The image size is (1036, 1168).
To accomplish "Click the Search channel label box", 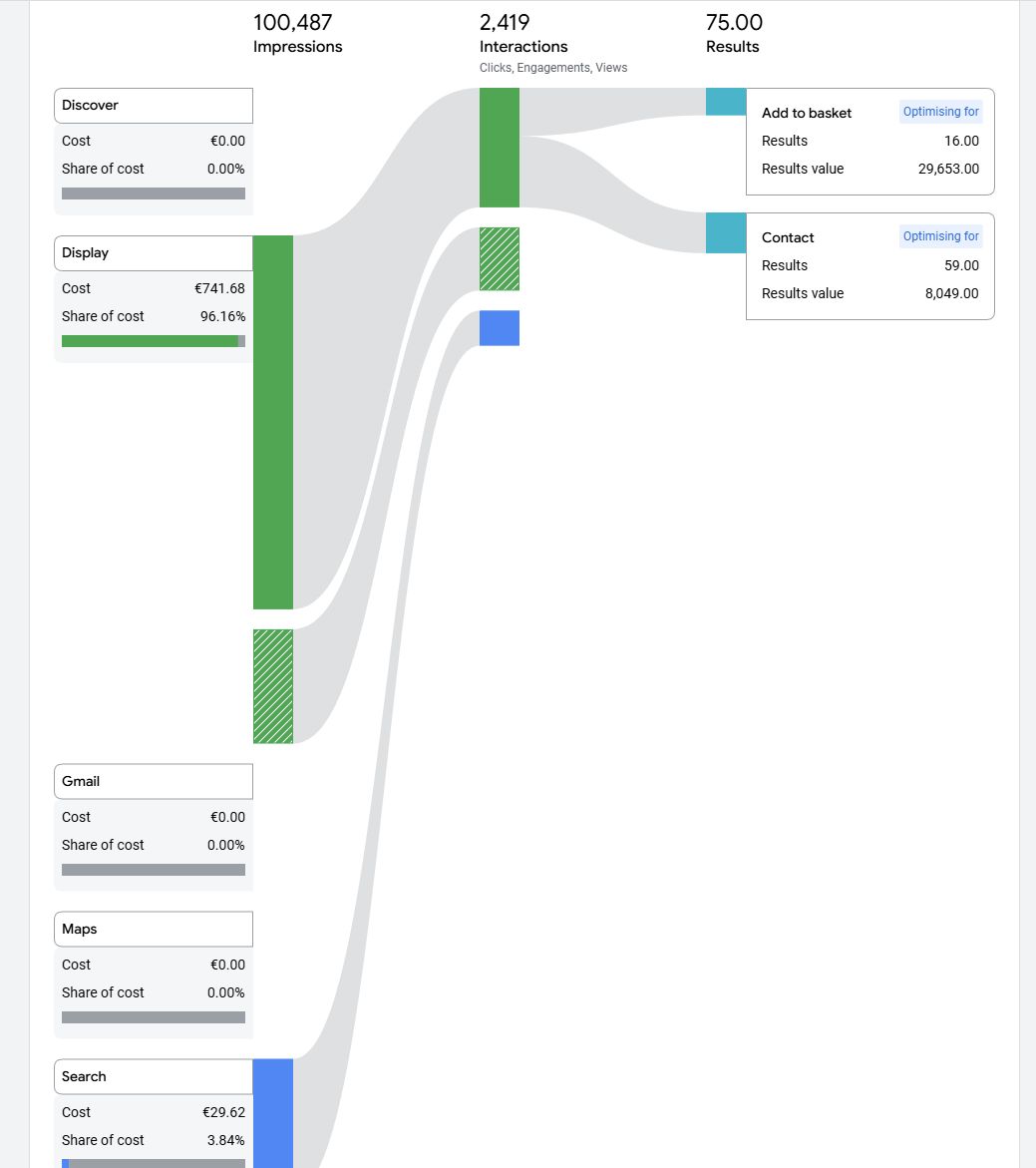I will click(153, 1077).
